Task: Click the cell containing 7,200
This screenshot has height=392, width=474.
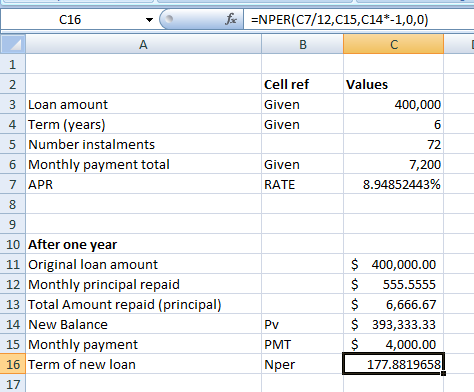Action: click(394, 164)
